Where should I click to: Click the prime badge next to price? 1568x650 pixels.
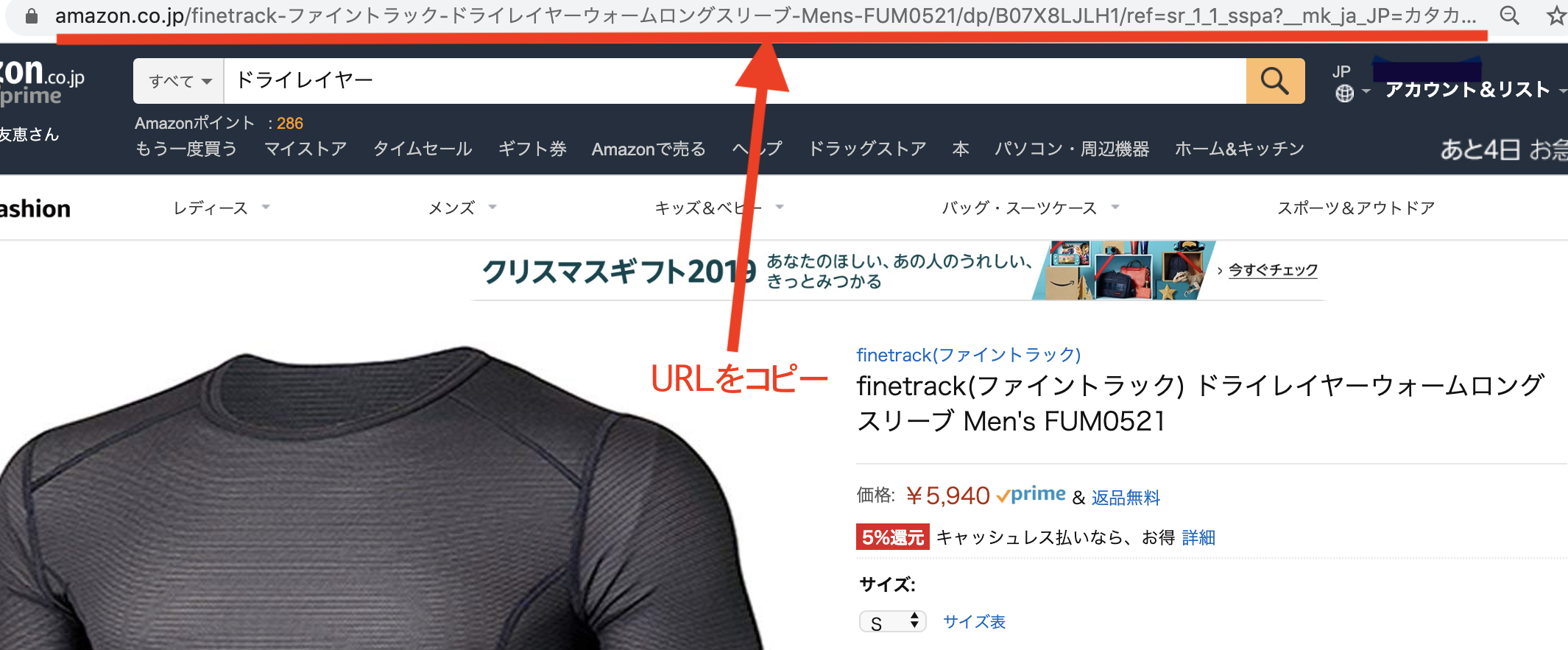click(1031, 495)
